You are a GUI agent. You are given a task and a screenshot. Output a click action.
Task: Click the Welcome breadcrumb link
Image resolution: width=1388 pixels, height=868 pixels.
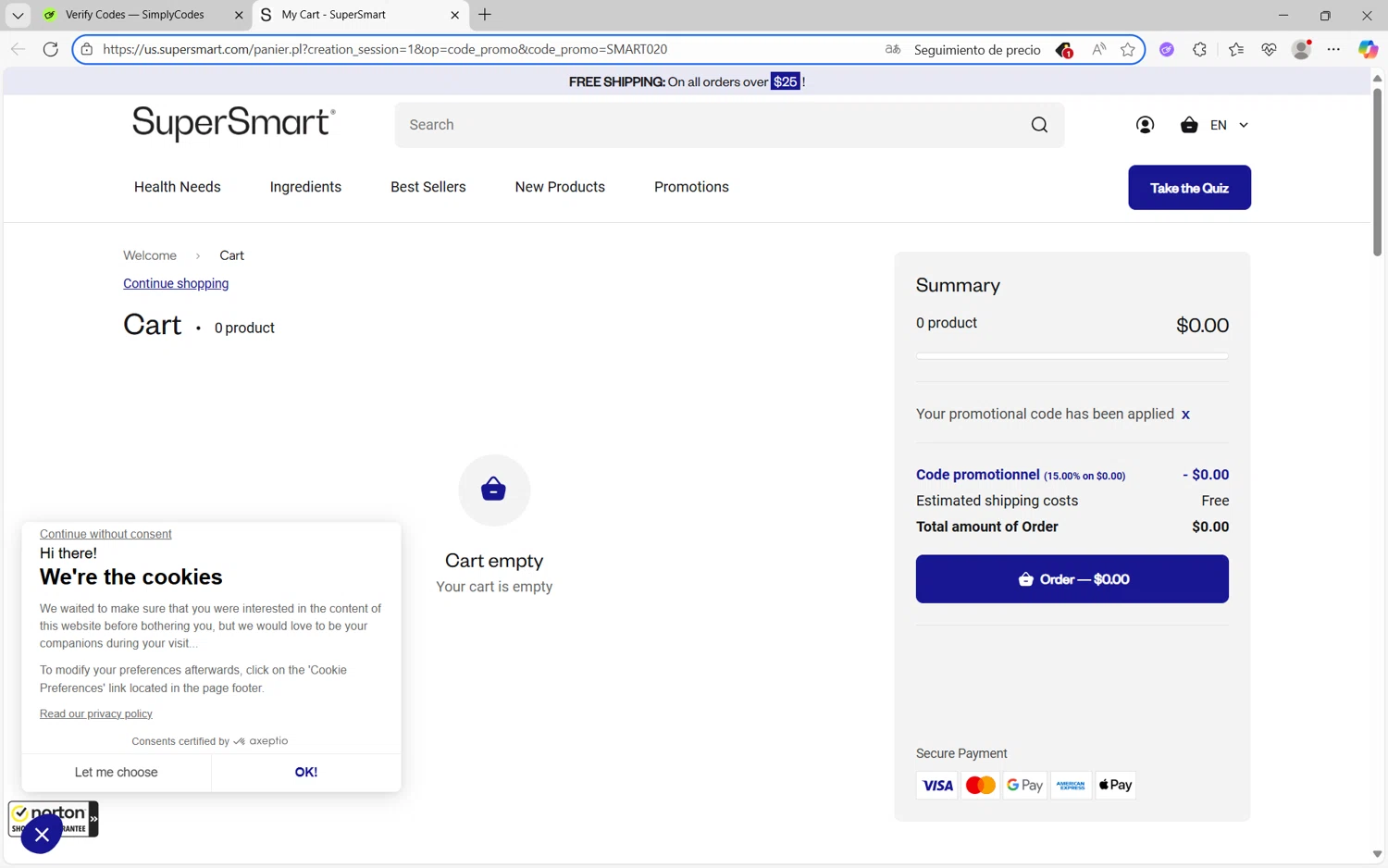(x=150, y=255)
